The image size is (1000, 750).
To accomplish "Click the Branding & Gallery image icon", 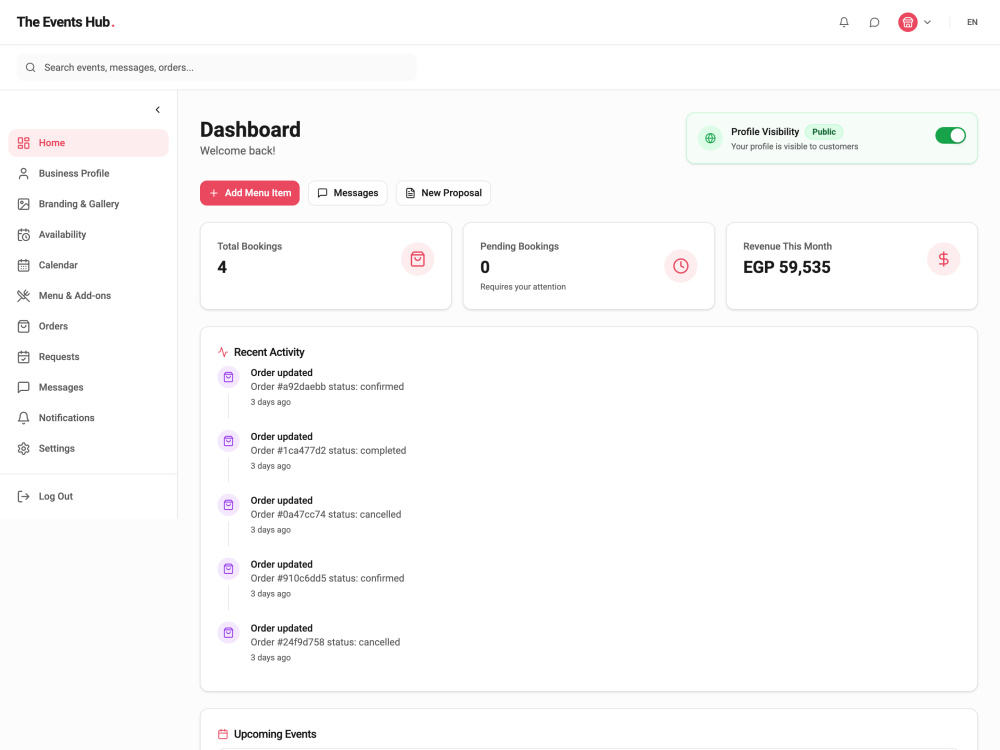I will click(x=24, y=204).
